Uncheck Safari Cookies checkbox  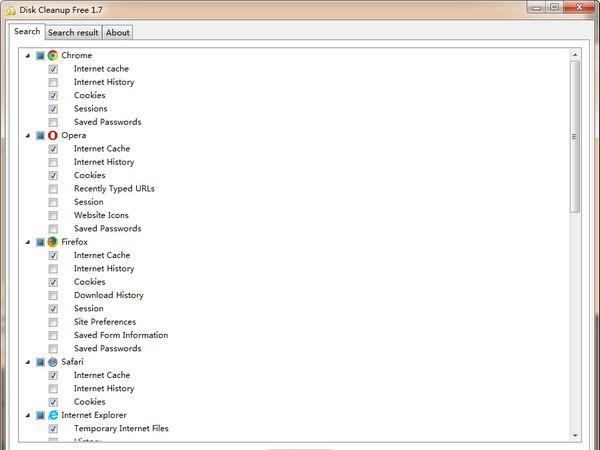click(53, 402)
